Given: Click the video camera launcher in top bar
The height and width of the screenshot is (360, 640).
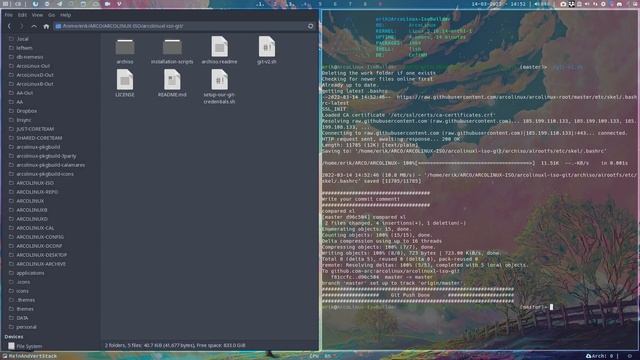Looking at the screenshot, I should point(107,4).
